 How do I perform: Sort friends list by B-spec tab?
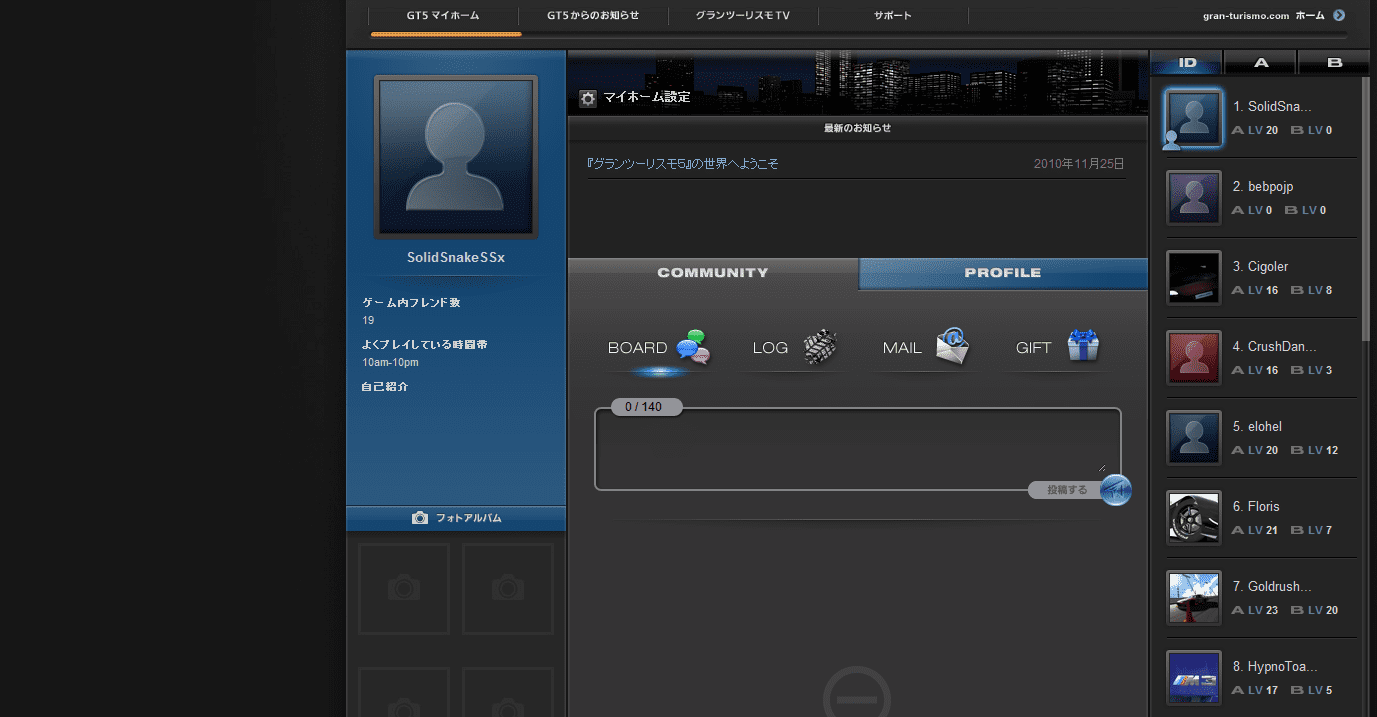pyautogui.click(x=1334, y=62)
